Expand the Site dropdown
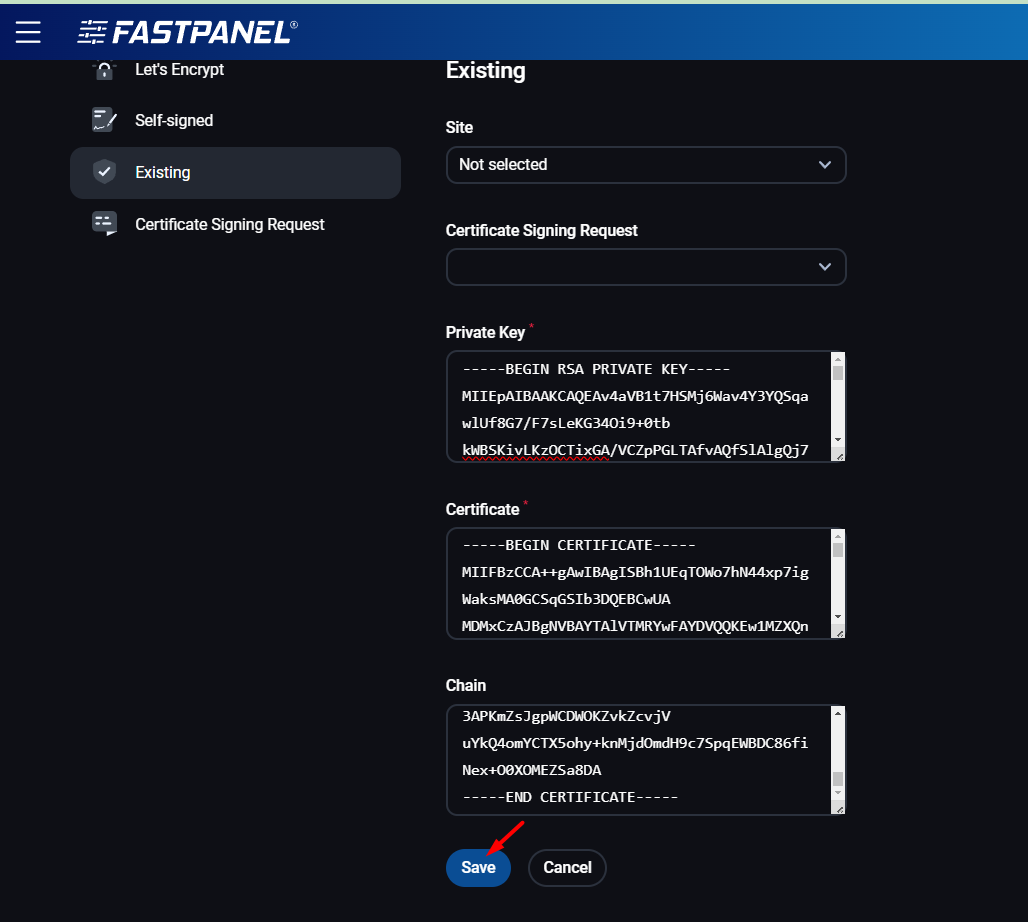Image resolution: width=1028 pixels, height=922 pixels. click(x=645, y=165)
